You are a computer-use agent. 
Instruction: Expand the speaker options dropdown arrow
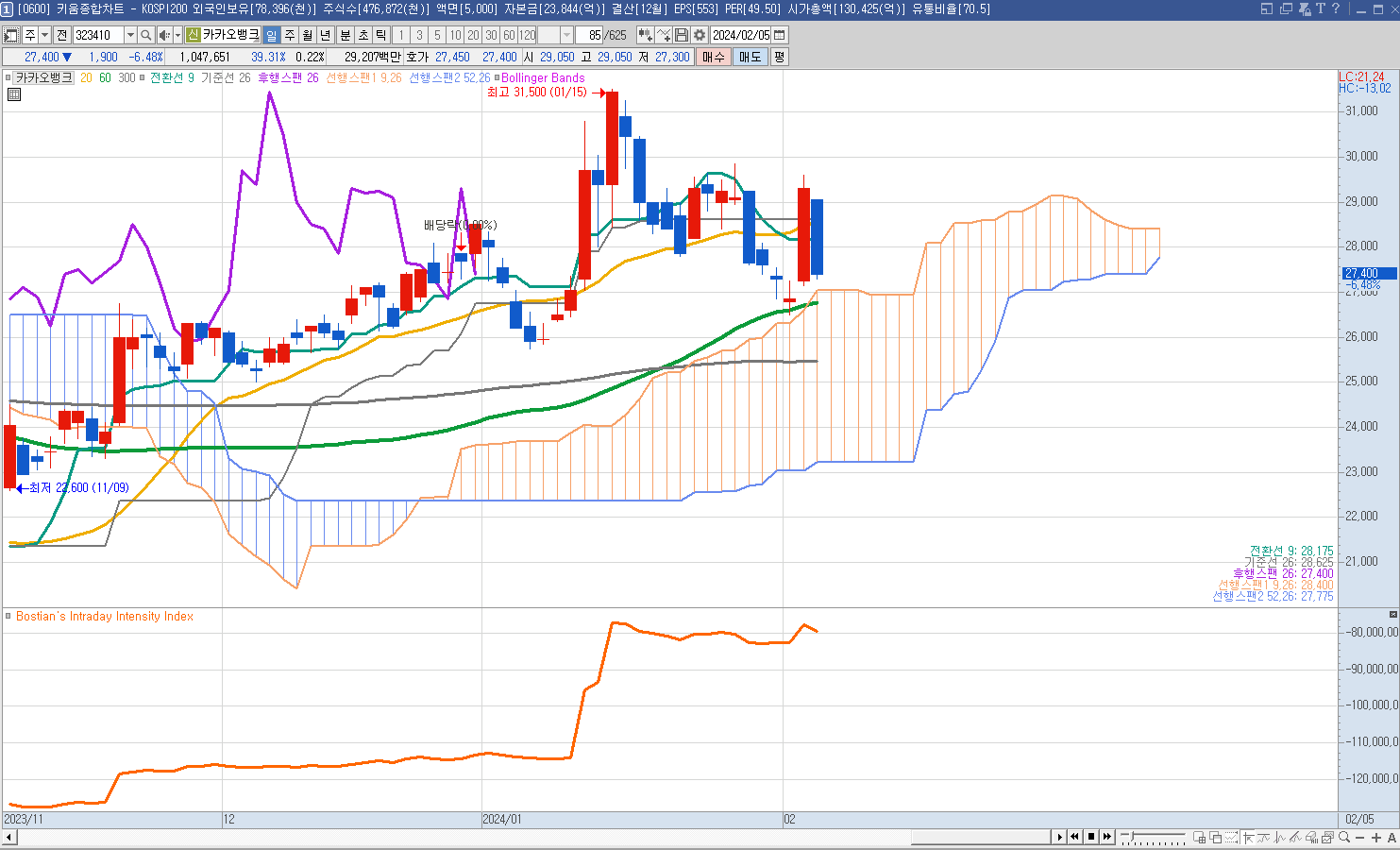[177, 35]
